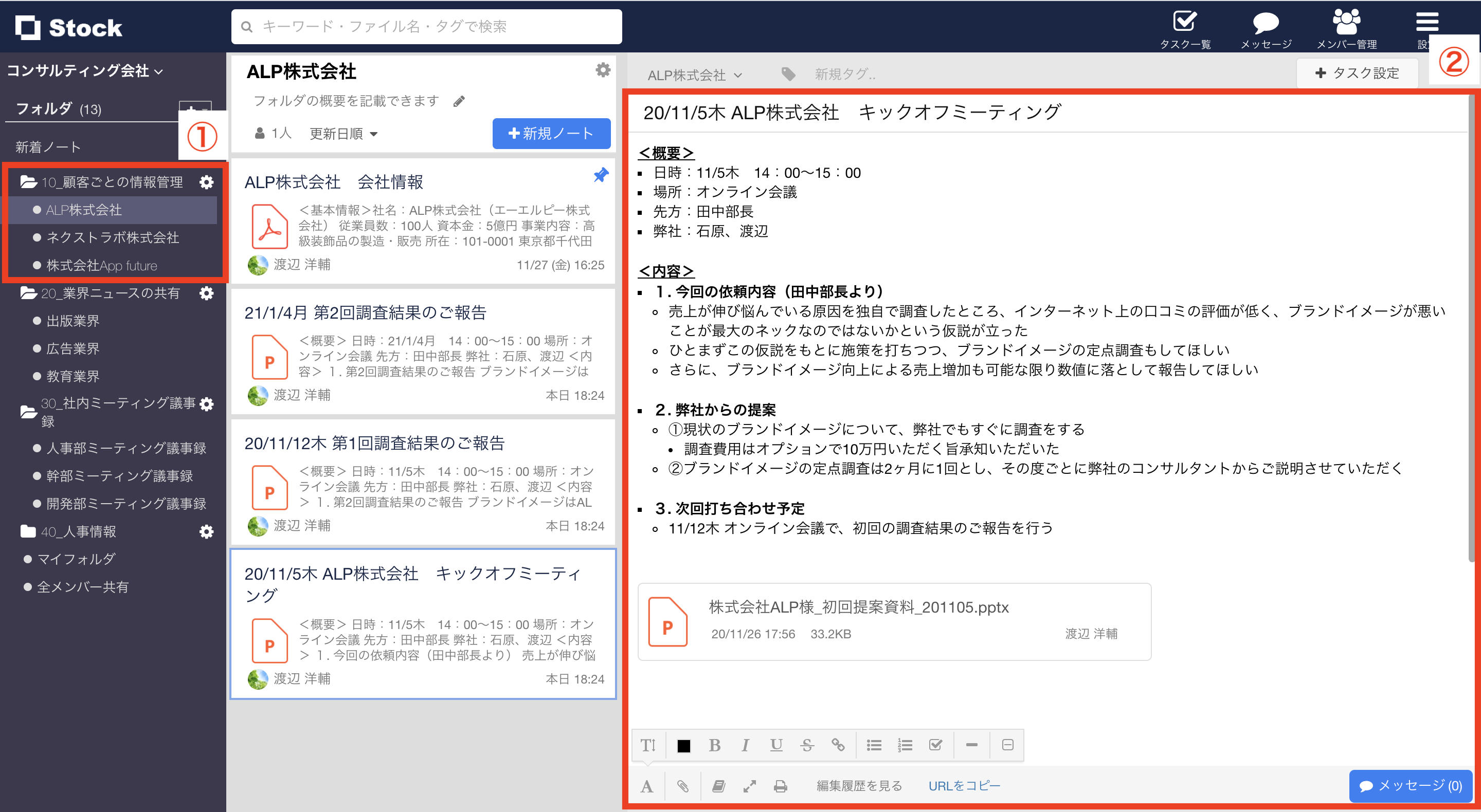The height and width of the screenshot is (812, 1481).
Task: Insert a numbered list
Action: (905, 745)
